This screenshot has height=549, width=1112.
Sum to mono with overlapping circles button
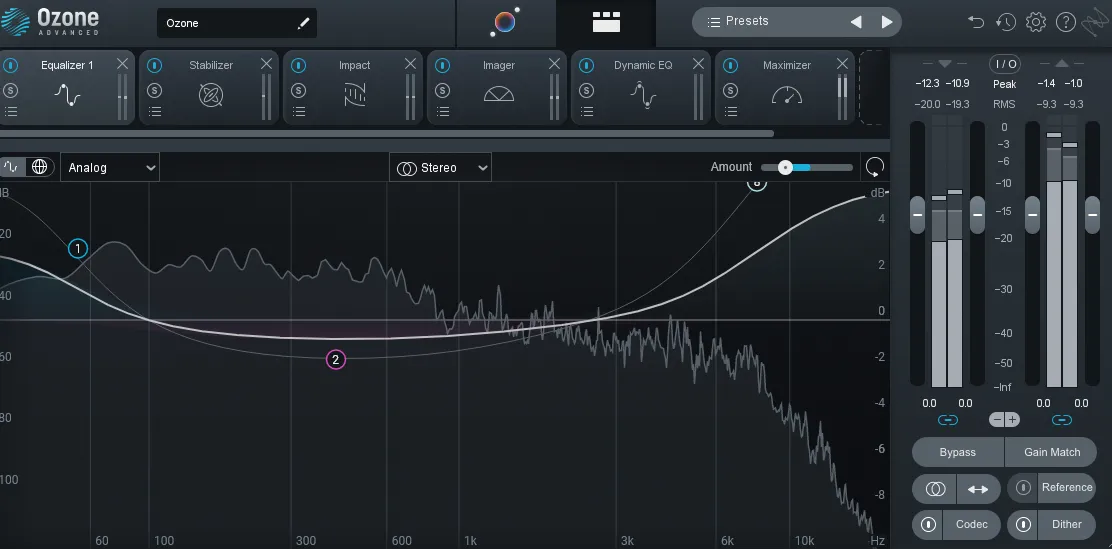click(x=935, y=489)
